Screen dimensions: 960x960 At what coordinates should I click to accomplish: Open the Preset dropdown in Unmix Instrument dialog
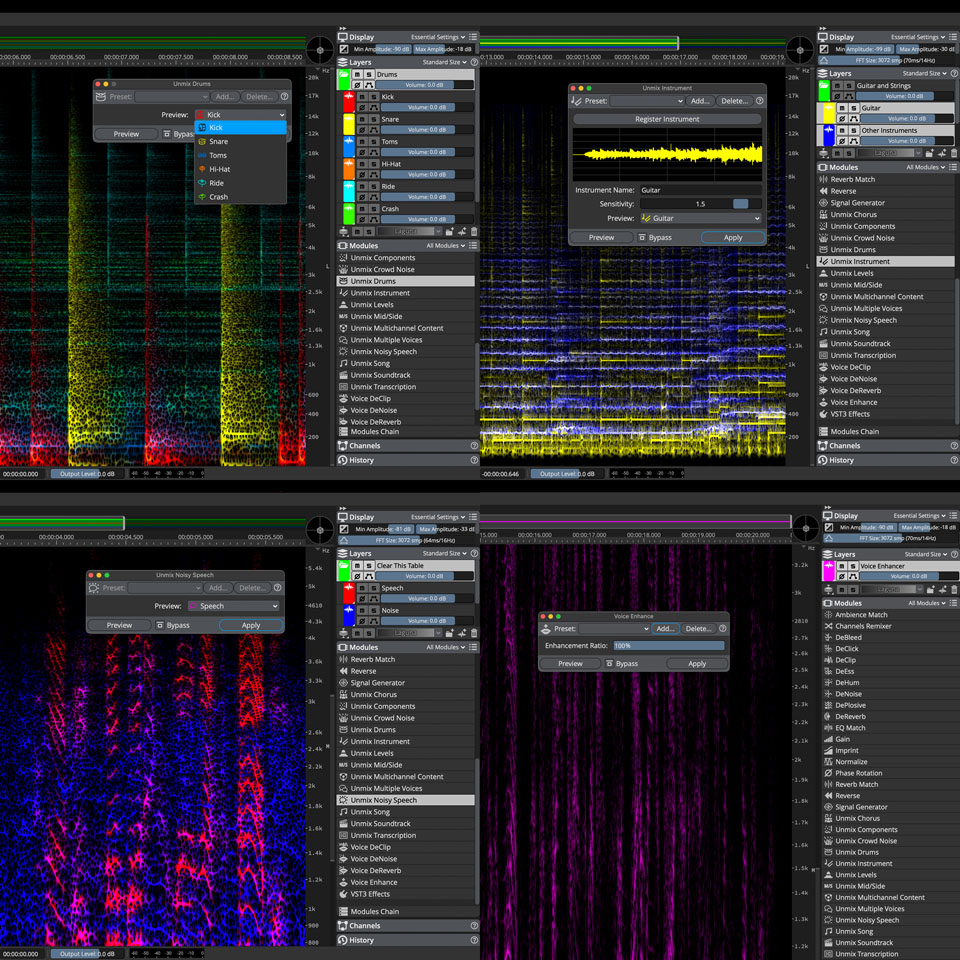point(647,101)
